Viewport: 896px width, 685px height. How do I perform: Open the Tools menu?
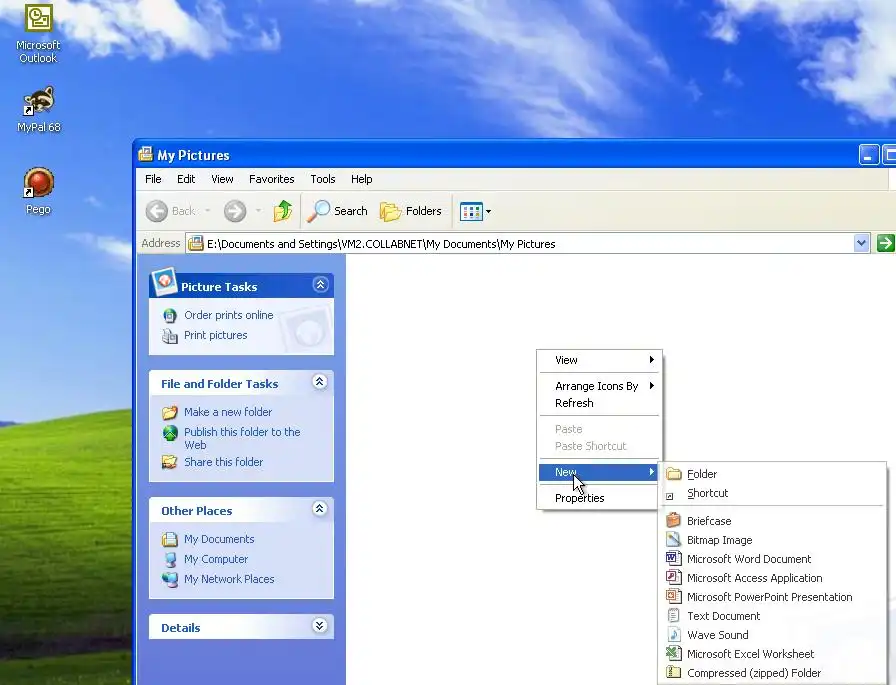click(323, 179)
